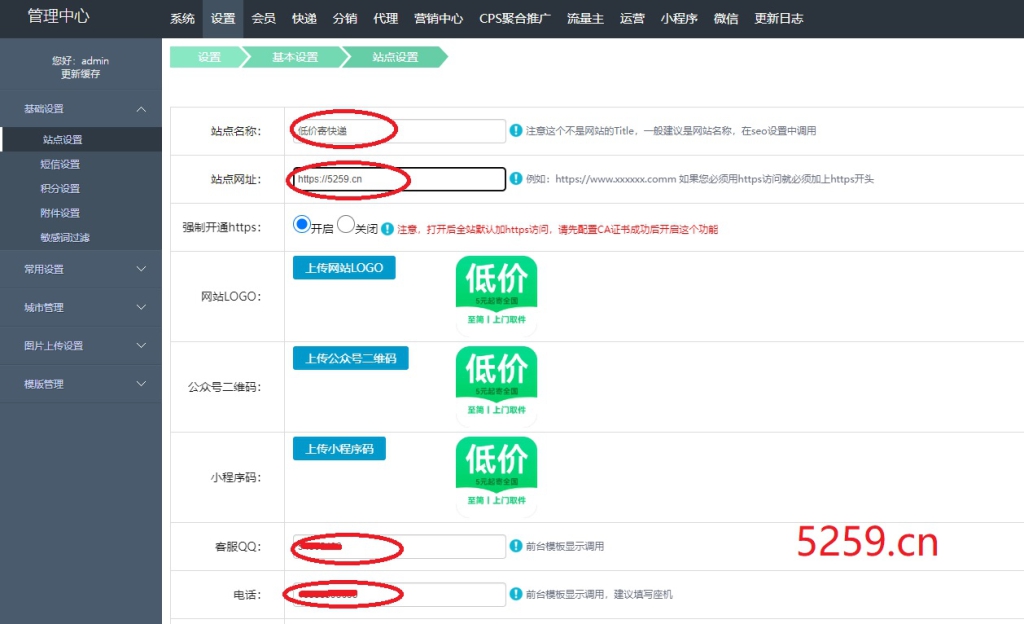Viewport: 1024px width, 624px height.
Task: Click the 上传小程序码 button
Action: [339, 448]
